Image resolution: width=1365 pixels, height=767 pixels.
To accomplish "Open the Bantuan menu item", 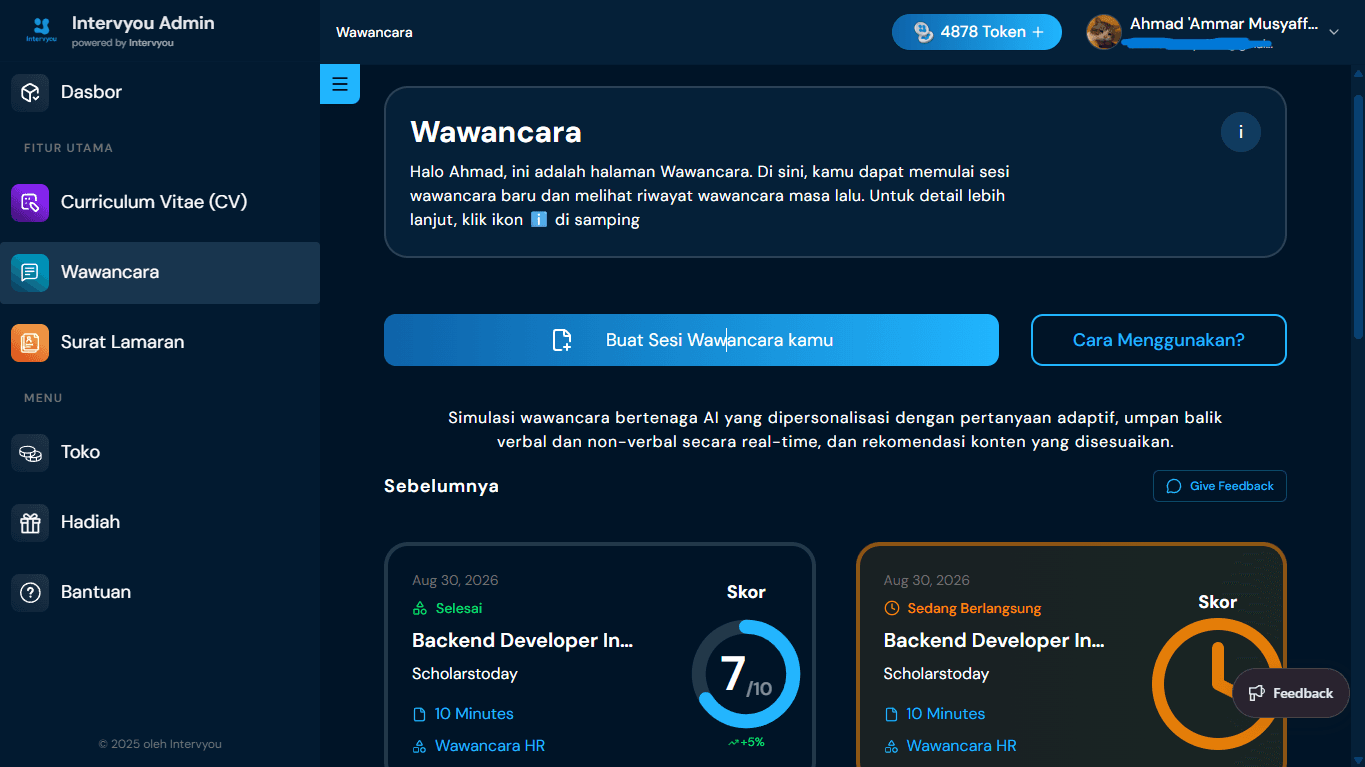I will (x=160, y=592).
